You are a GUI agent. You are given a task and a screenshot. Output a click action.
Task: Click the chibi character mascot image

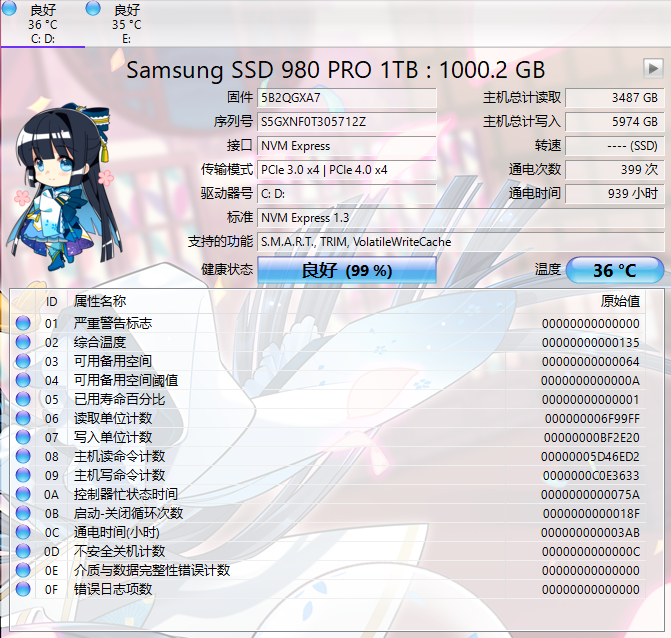point(64,186)
